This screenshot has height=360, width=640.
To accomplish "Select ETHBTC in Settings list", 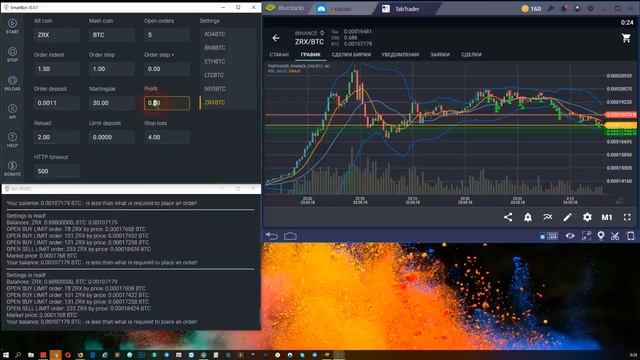I will pos(215,61).
